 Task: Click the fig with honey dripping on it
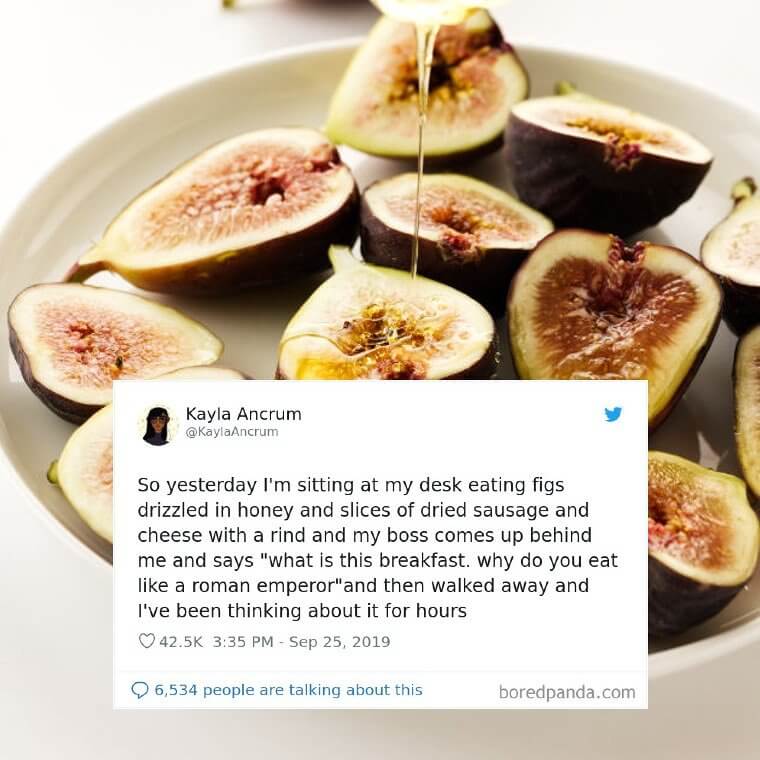(x=387, y=317)
